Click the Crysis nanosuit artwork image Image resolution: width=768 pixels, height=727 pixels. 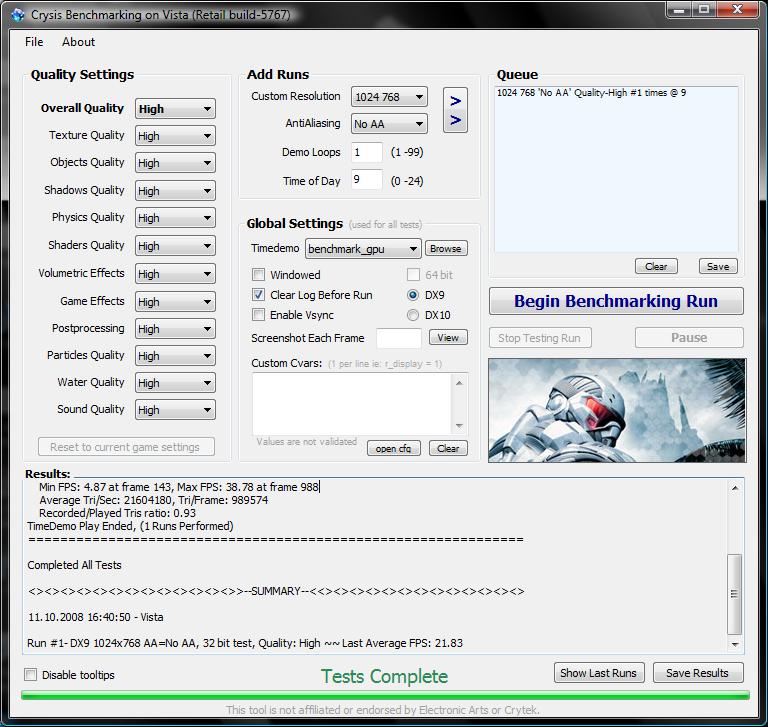[617, 411]
